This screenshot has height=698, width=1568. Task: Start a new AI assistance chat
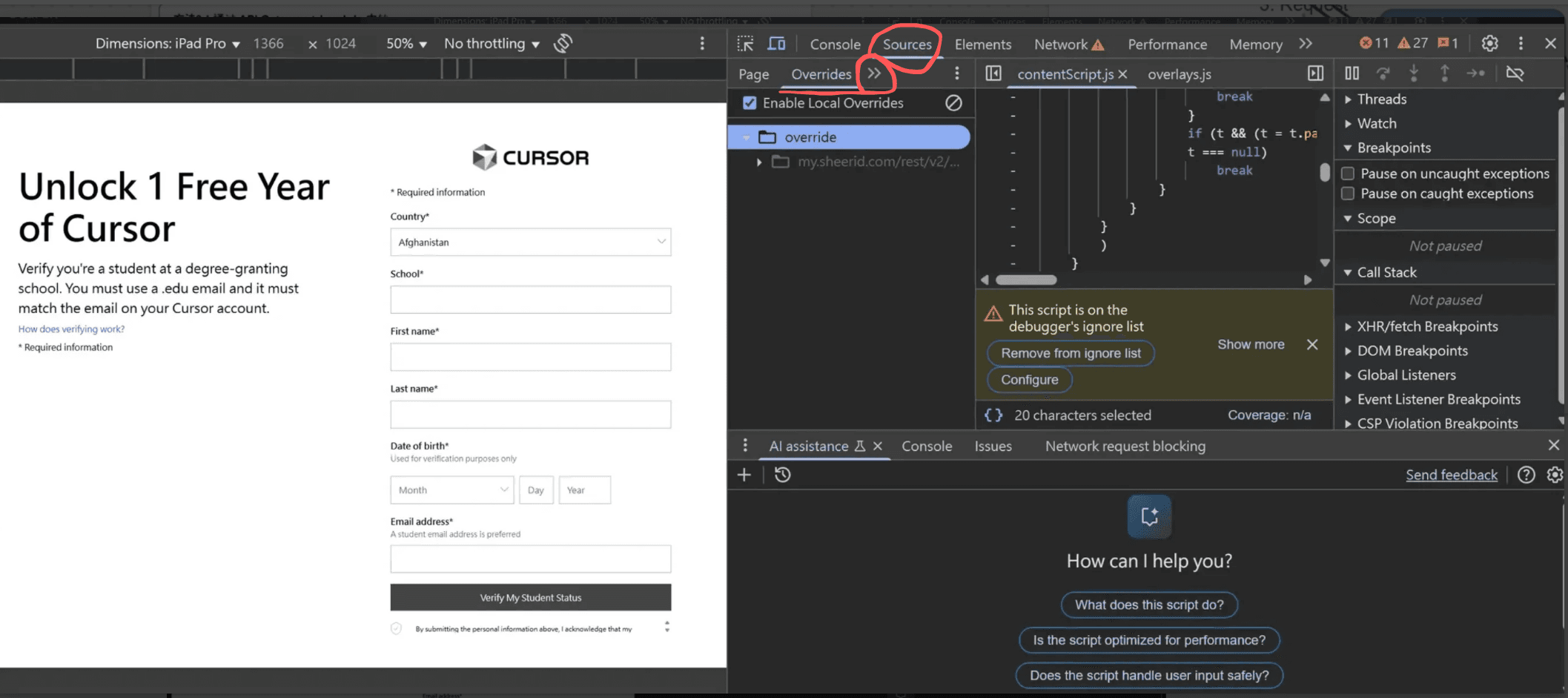[744, 475]
